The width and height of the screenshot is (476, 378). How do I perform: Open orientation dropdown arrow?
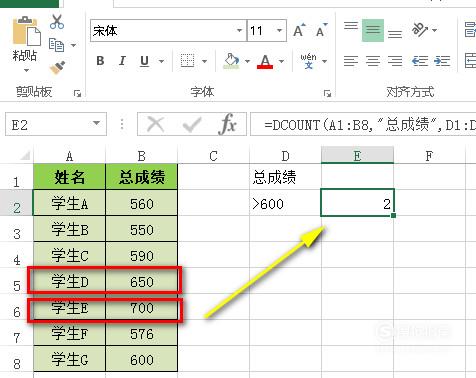coord(434,30)
